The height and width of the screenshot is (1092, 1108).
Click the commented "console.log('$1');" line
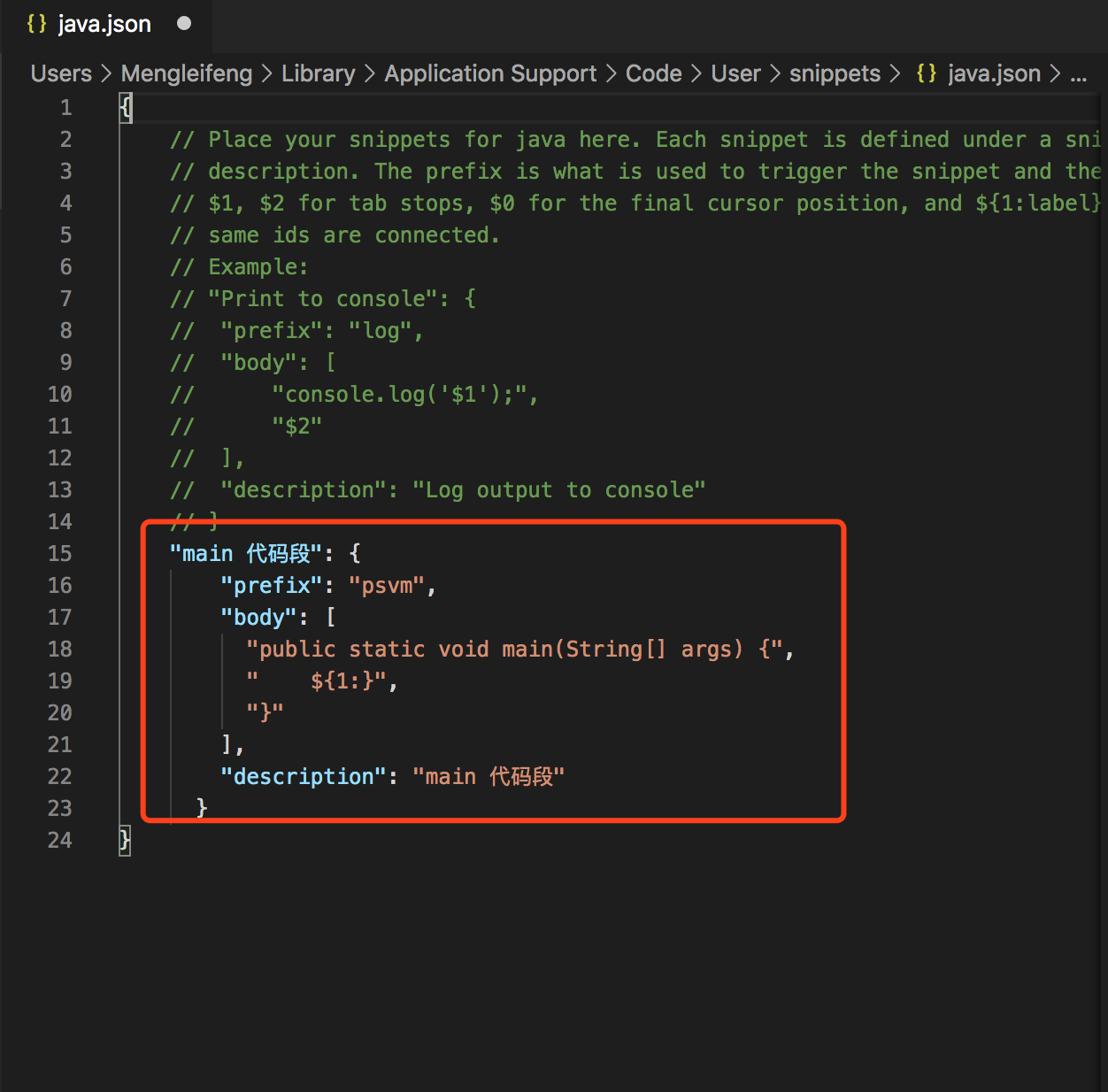[354, 395]
